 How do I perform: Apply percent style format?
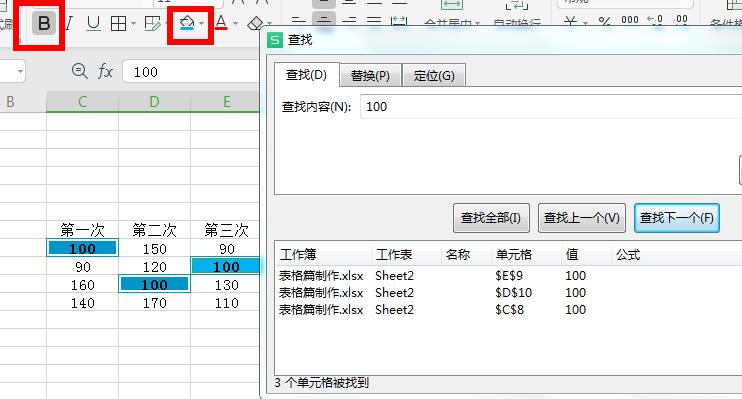pos(604,22)
